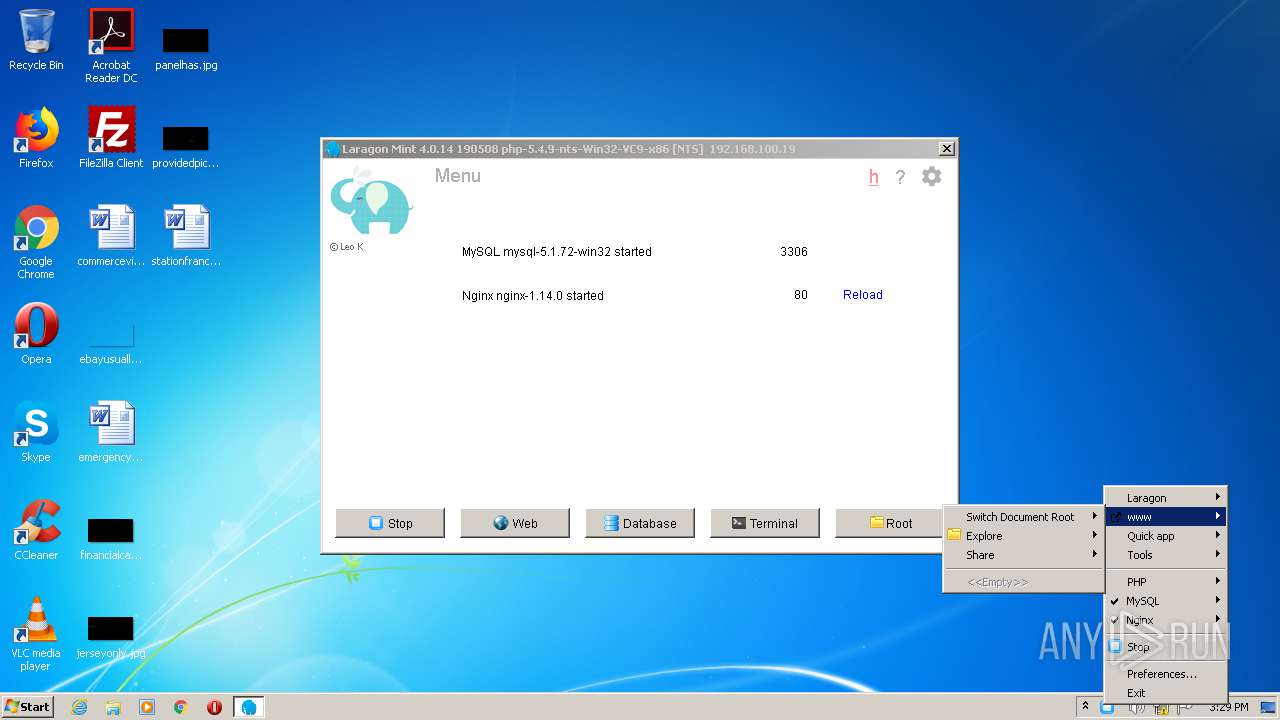This screenshot has height=720, width=1280.
Task: Launch Opera from the desktop
Action: 36,334
